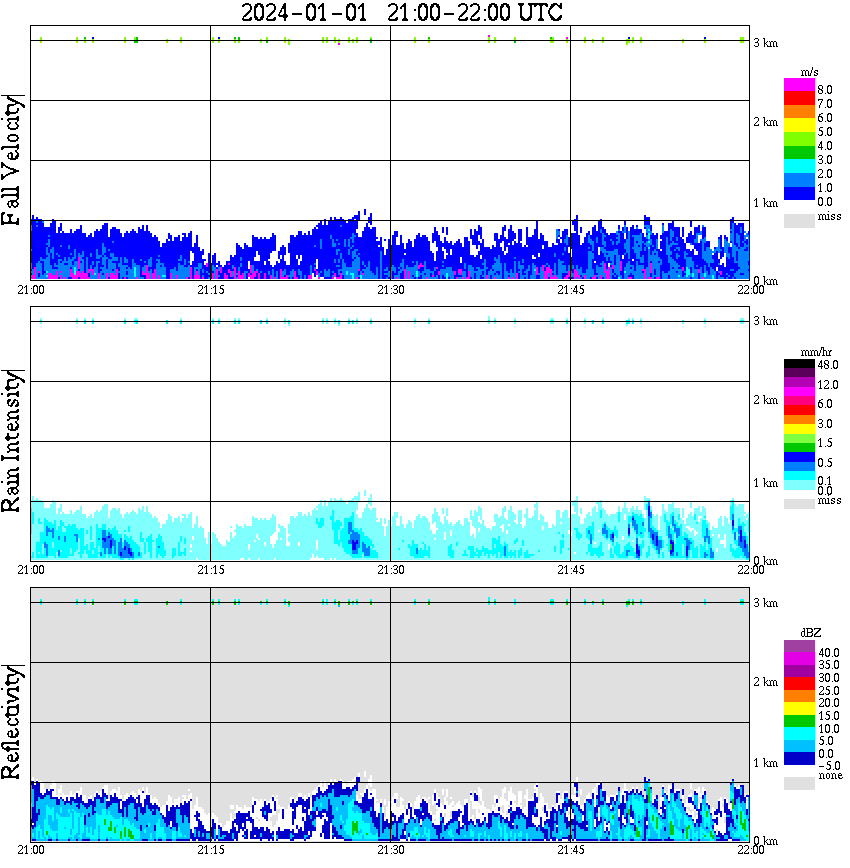The height and width of the screenshot is (868, 850).
Task: Click the 'none' label in the dBZ legend
Action: tap(830, 776)
